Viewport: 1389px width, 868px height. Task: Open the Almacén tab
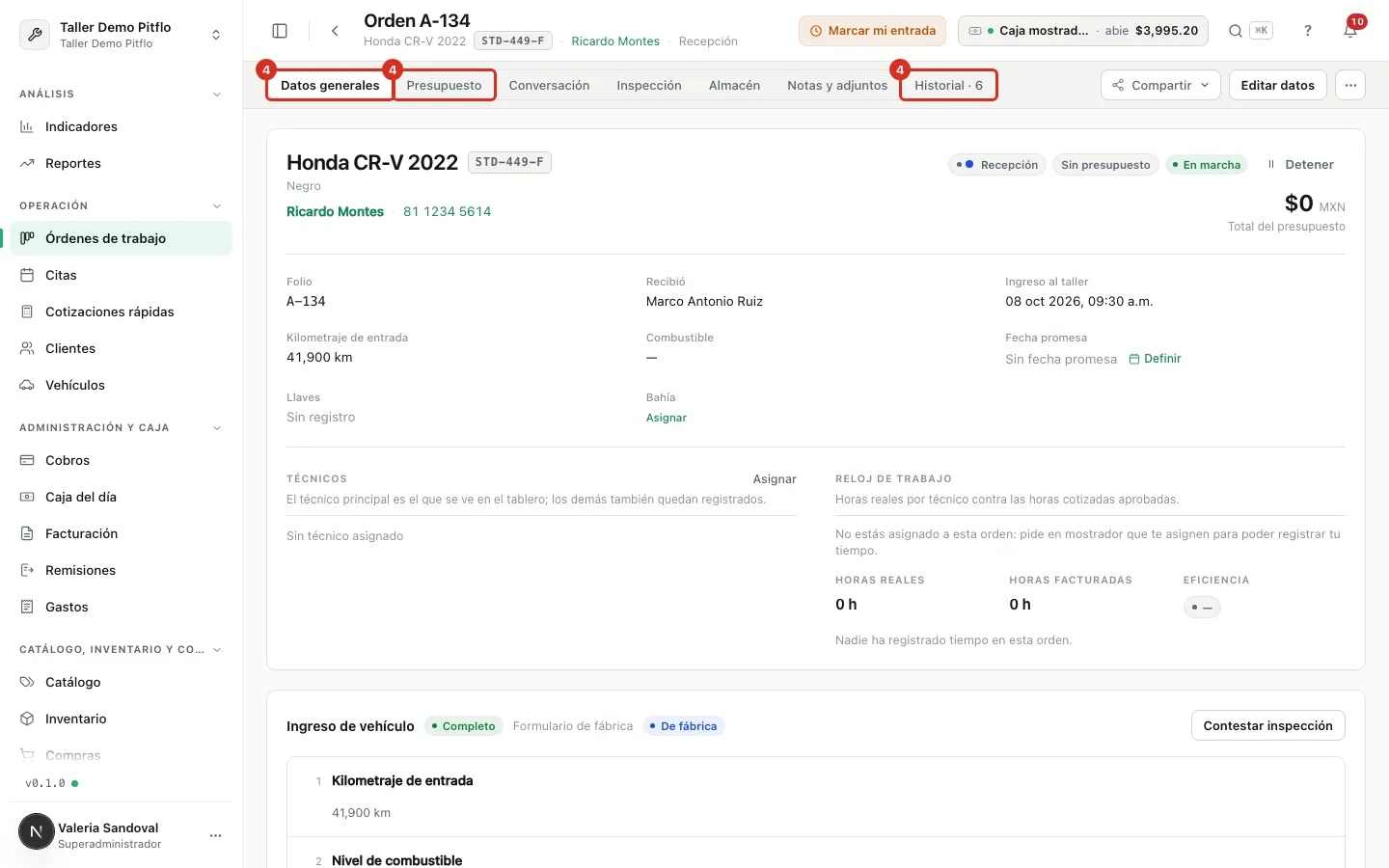click(x=734, y=85)
